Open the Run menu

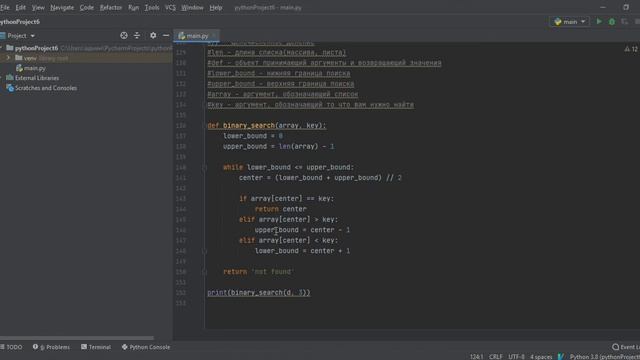click(x=133, y=7)
